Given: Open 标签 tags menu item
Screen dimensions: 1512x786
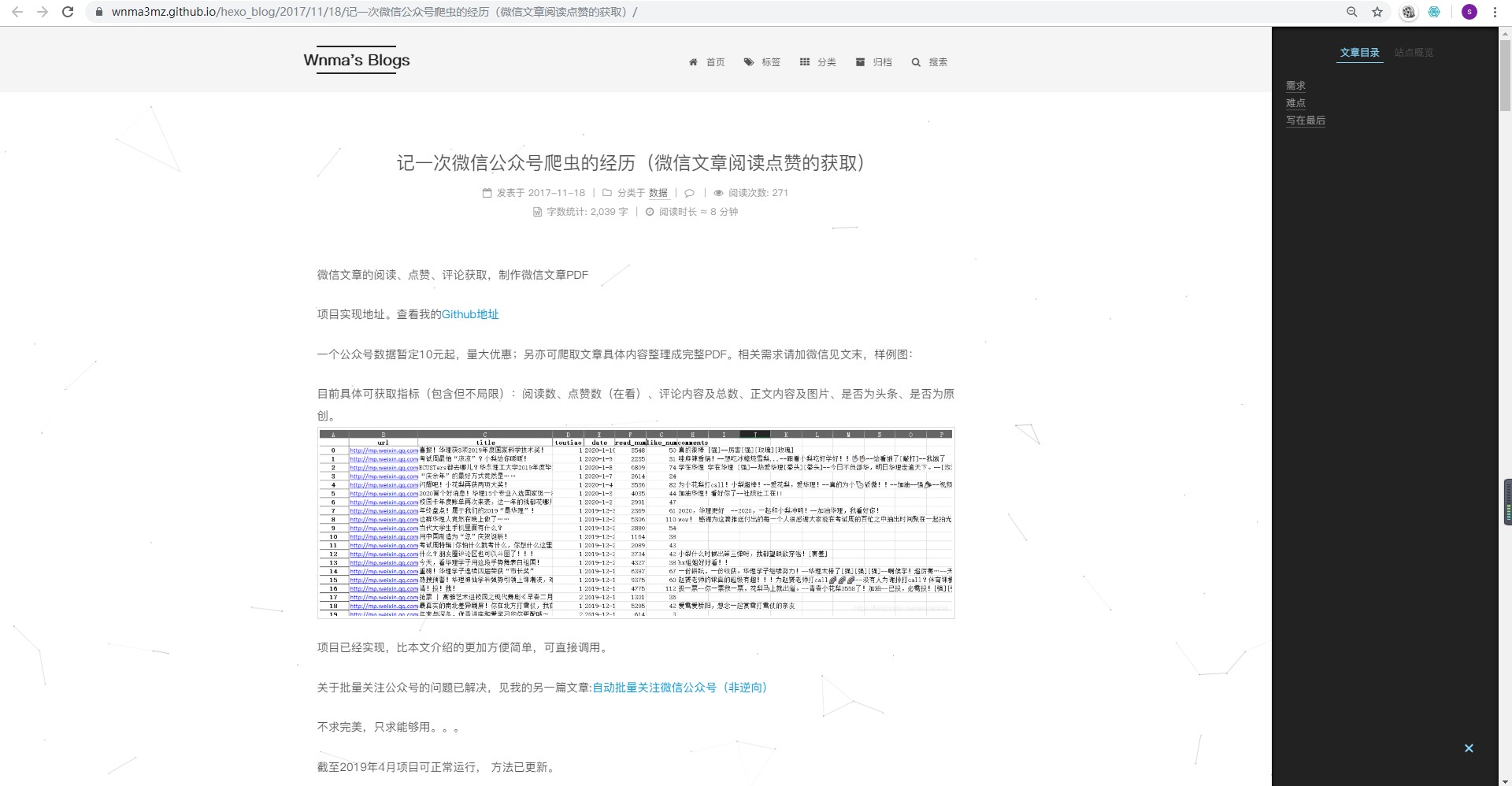Looking at the screenshot, I should coord(762,62).
